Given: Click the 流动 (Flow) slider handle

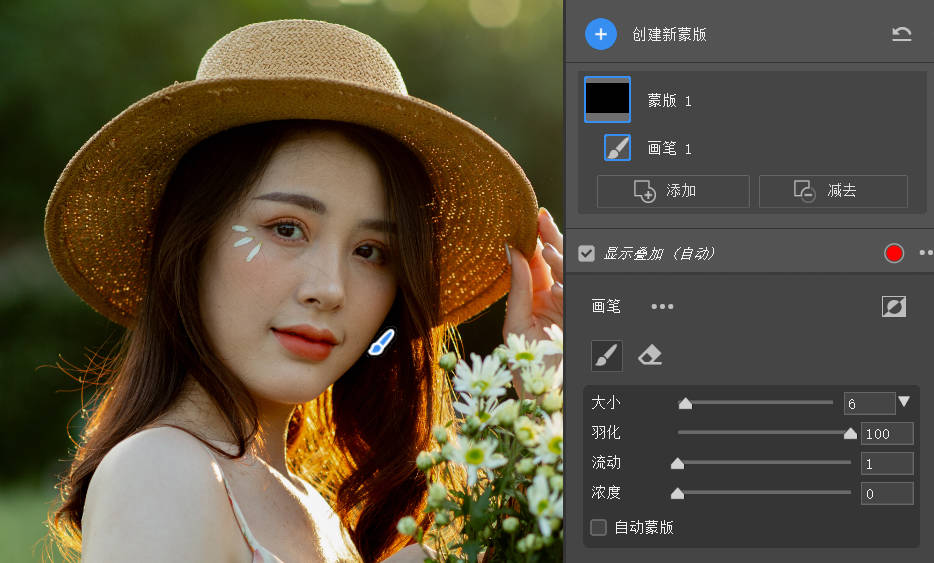Looking at the screenshot, I should tap(677, 463).
